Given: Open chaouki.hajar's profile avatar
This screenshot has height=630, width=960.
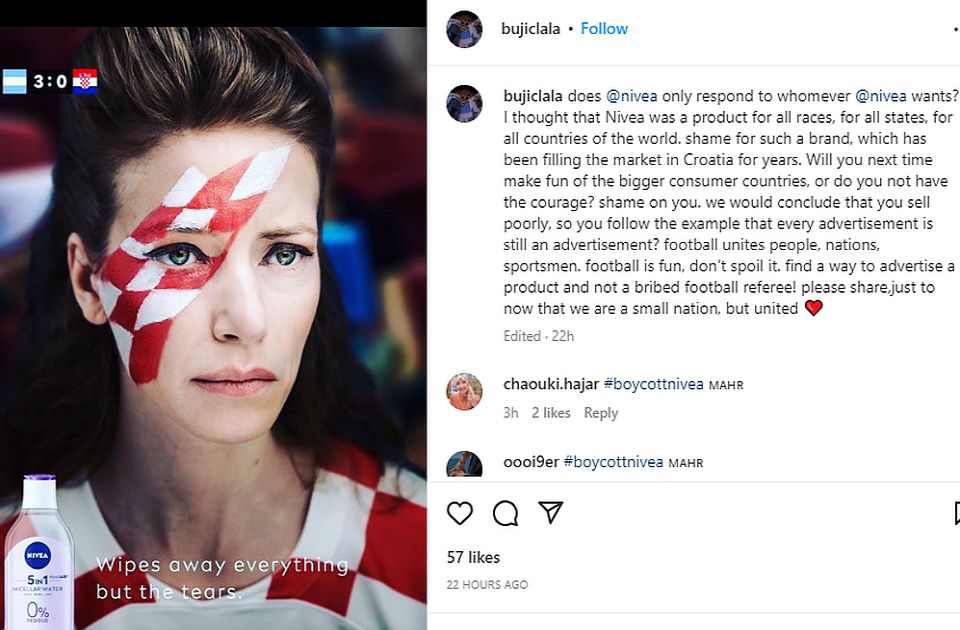Looking at the screenshot, I should pyautogui.click(x=464, y=392).
